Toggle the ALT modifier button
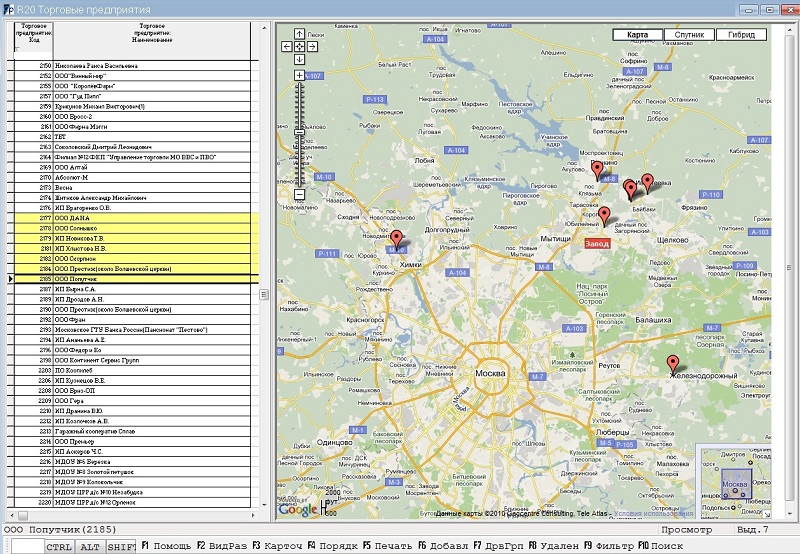The image size is (800, 554). 90,547
